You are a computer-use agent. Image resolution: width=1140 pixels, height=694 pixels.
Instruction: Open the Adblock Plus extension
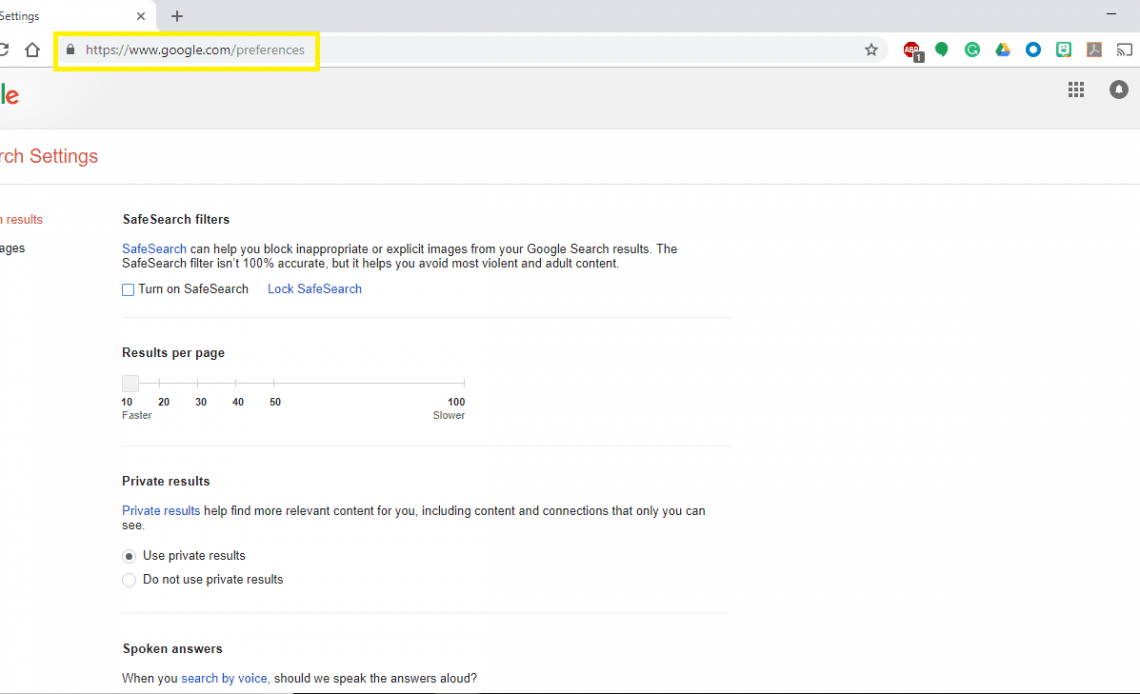pos(911,50)
